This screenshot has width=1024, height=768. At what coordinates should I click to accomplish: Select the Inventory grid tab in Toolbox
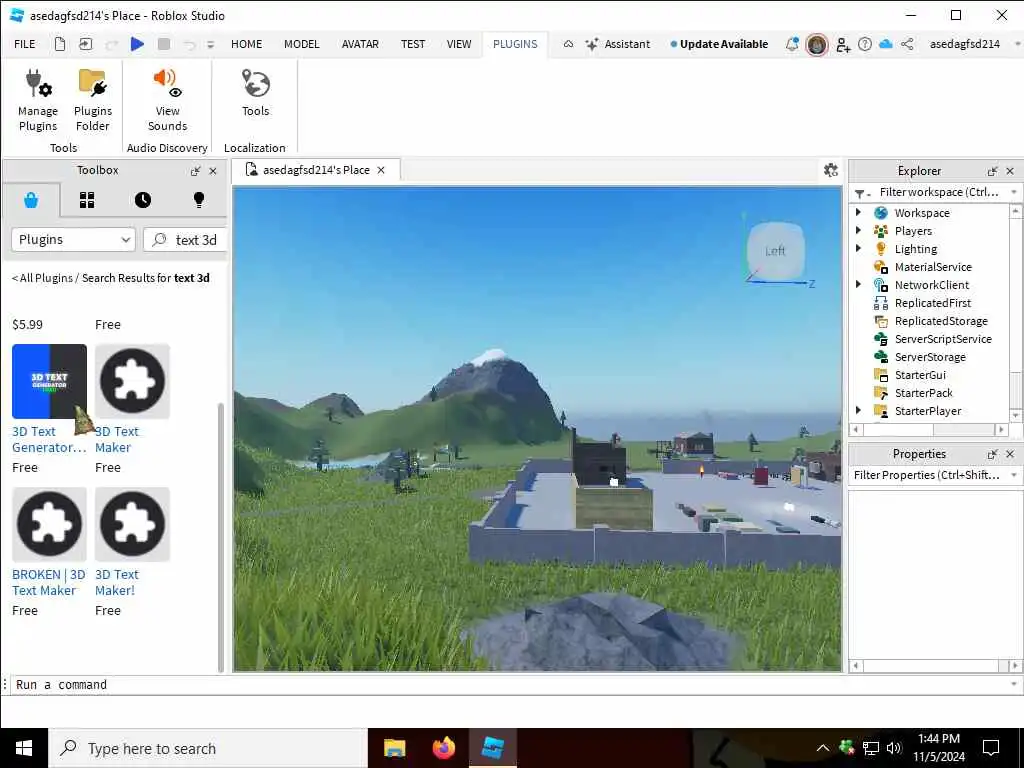click(87, 200)
